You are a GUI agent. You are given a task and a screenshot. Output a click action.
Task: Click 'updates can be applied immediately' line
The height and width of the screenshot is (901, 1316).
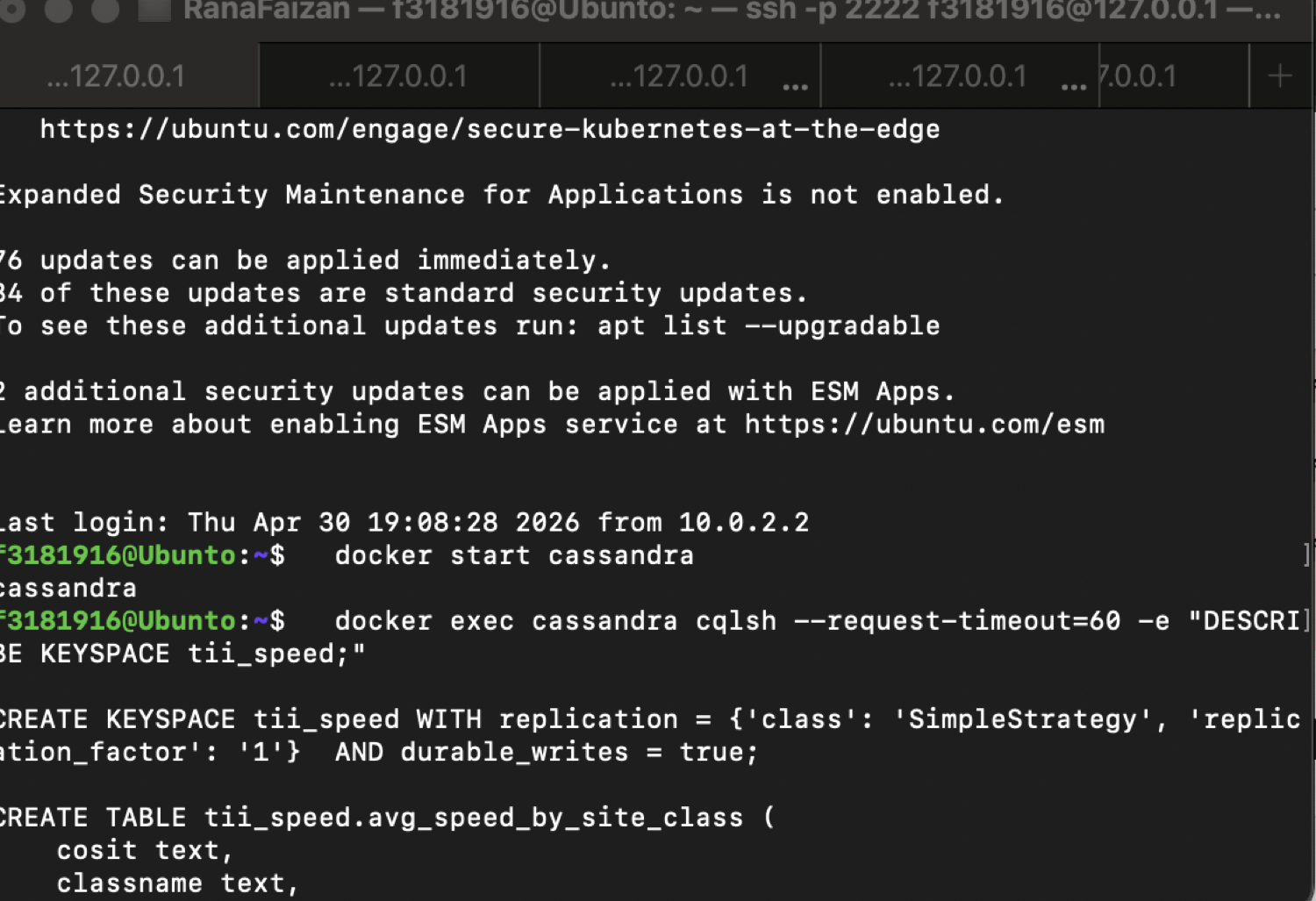point(304,261)
